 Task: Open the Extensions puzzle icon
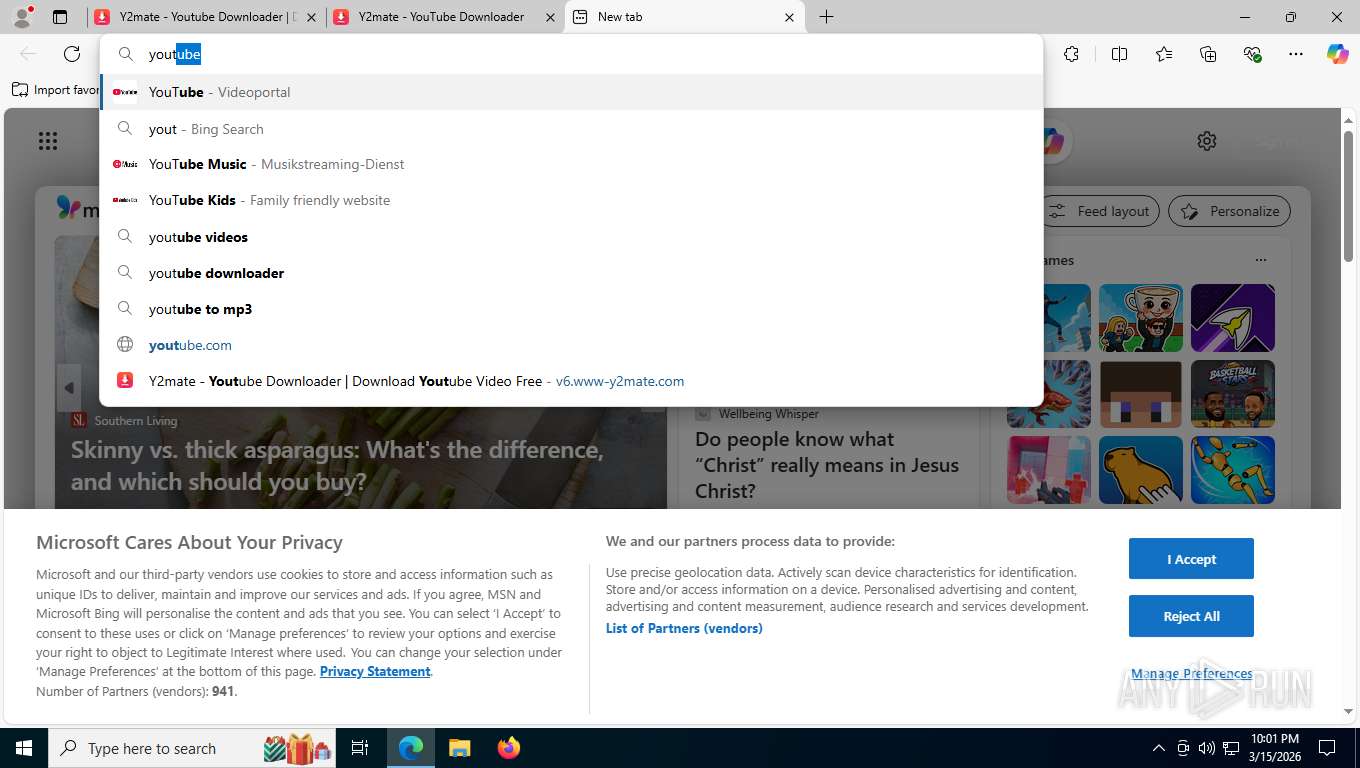coord(1072,54)
